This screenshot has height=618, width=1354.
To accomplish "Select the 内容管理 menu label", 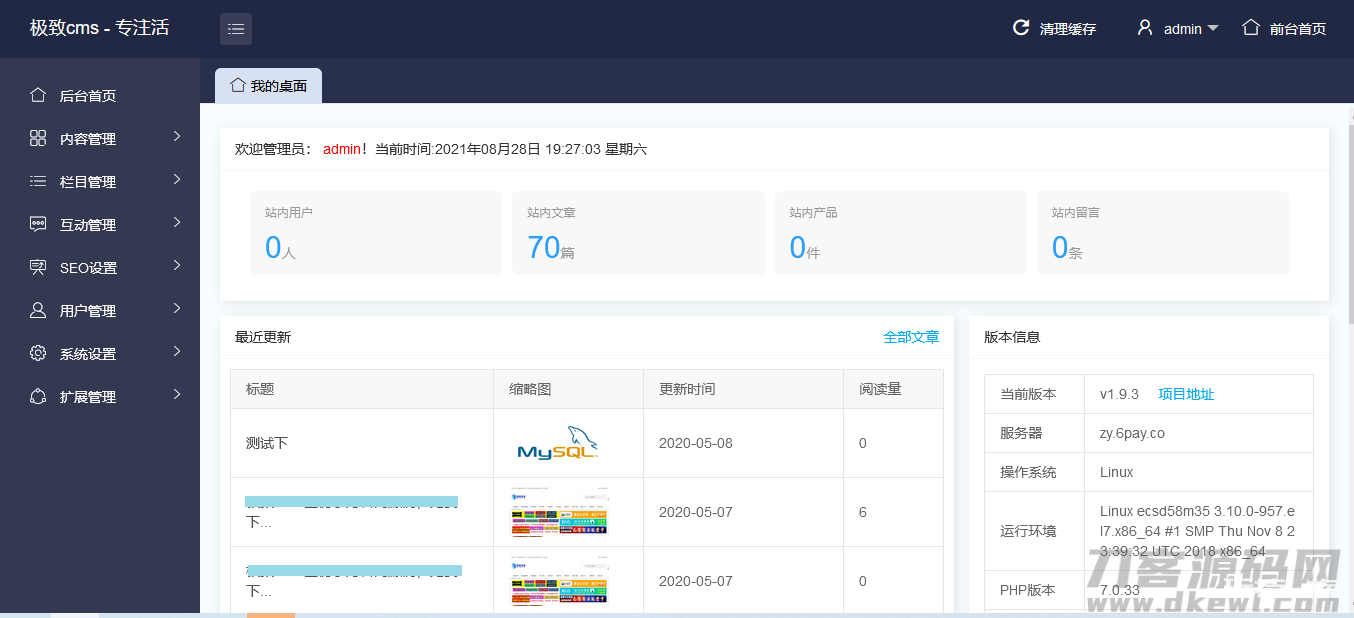I will point(88,139).
